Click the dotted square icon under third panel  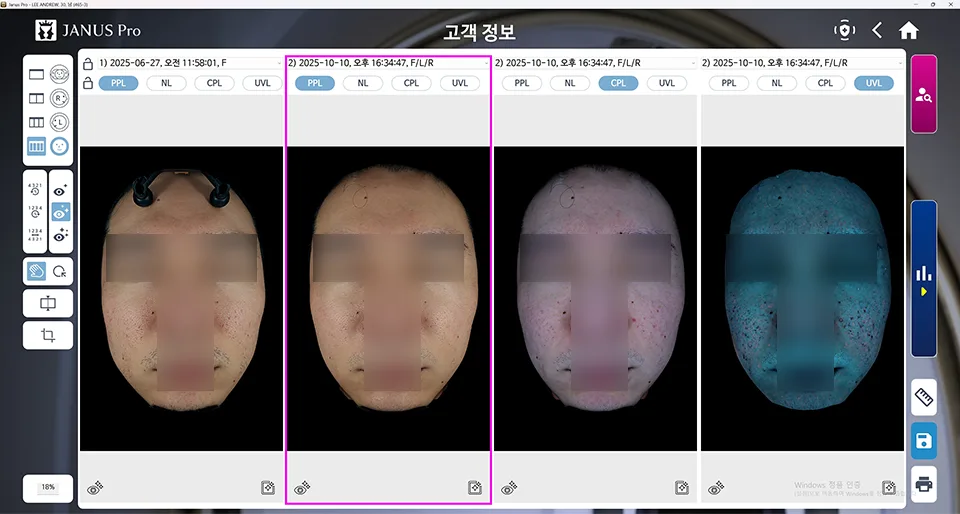pyautogui.click(x=681, y=488)
